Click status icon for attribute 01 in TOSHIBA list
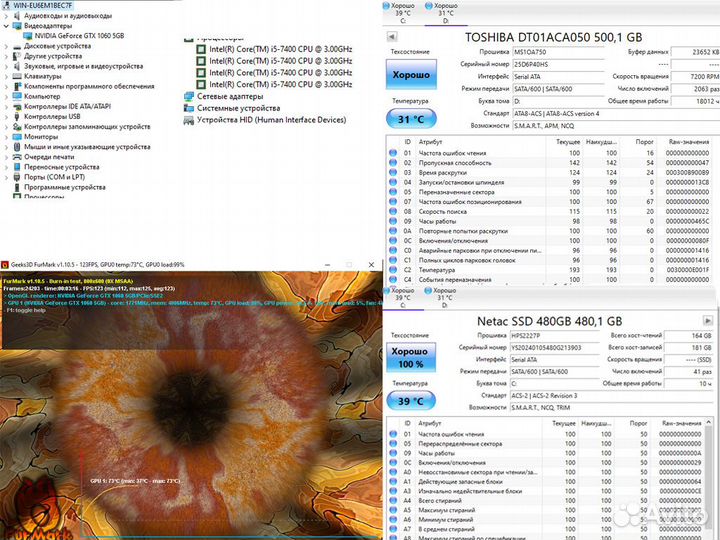The image size is (720, 540). (392, 153)
